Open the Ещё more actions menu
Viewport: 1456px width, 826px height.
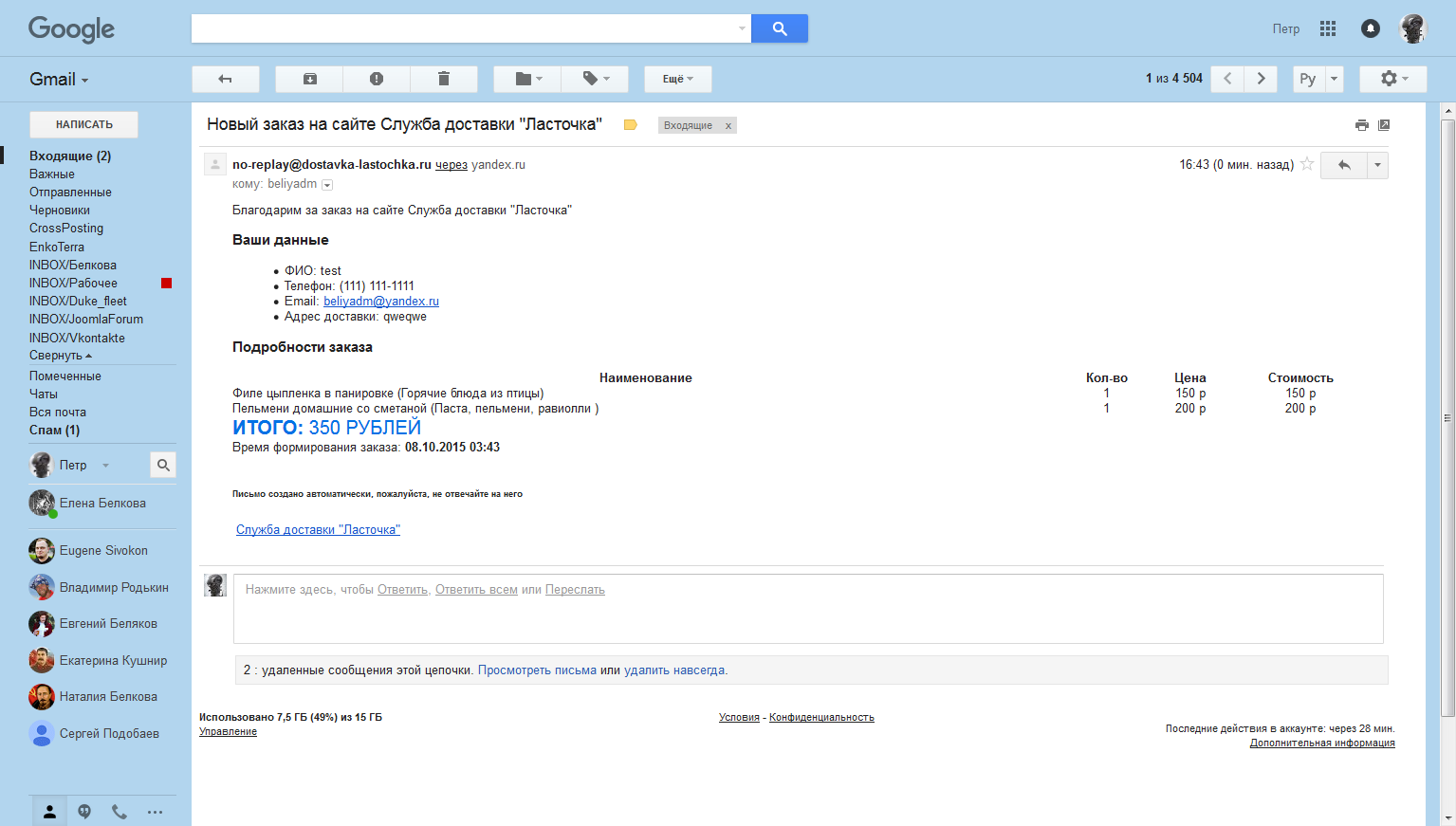pyautogui.click(x=678, y=79)
